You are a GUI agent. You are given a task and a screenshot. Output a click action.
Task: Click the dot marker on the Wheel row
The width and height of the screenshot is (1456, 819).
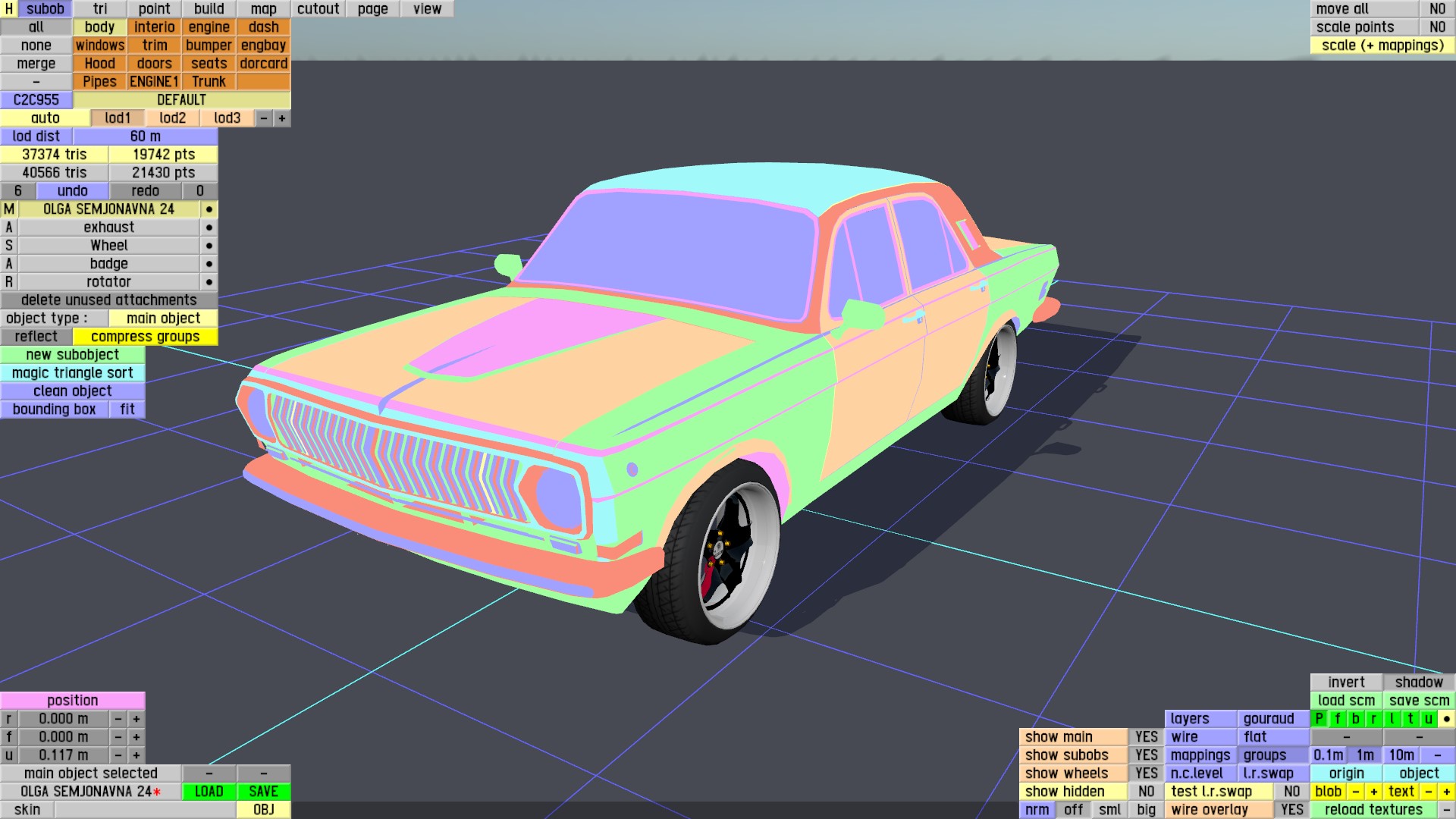(x=209, y=246)
